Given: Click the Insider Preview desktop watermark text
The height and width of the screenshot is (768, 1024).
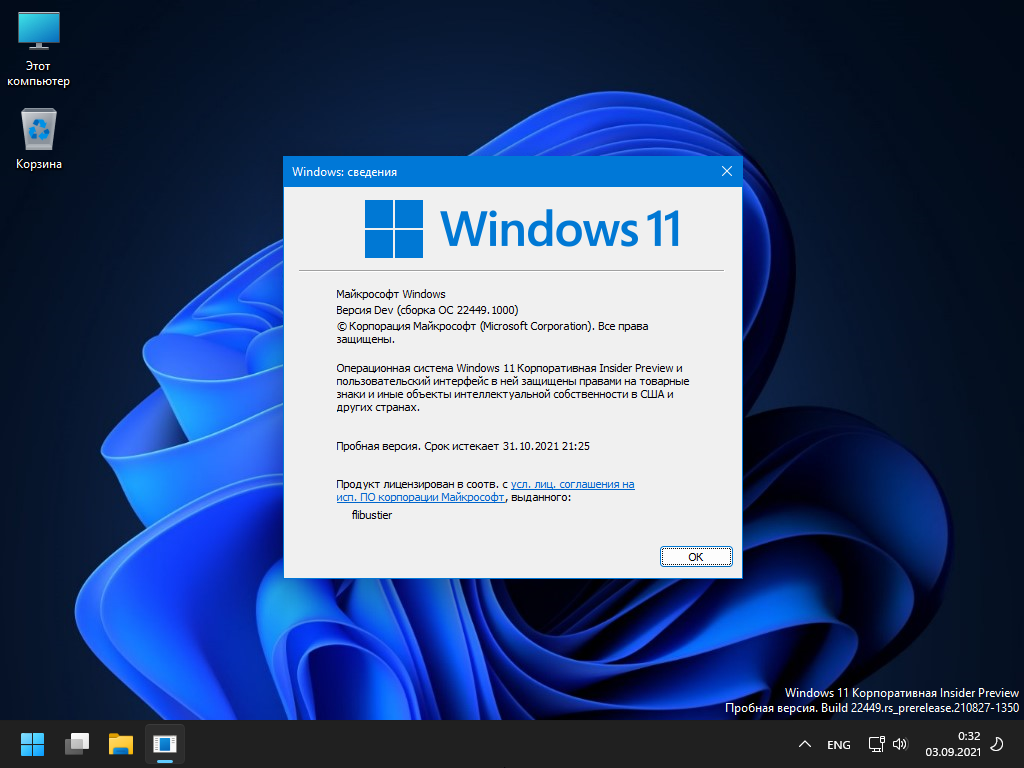Looking at the screenshot, I should pos(901,693).
